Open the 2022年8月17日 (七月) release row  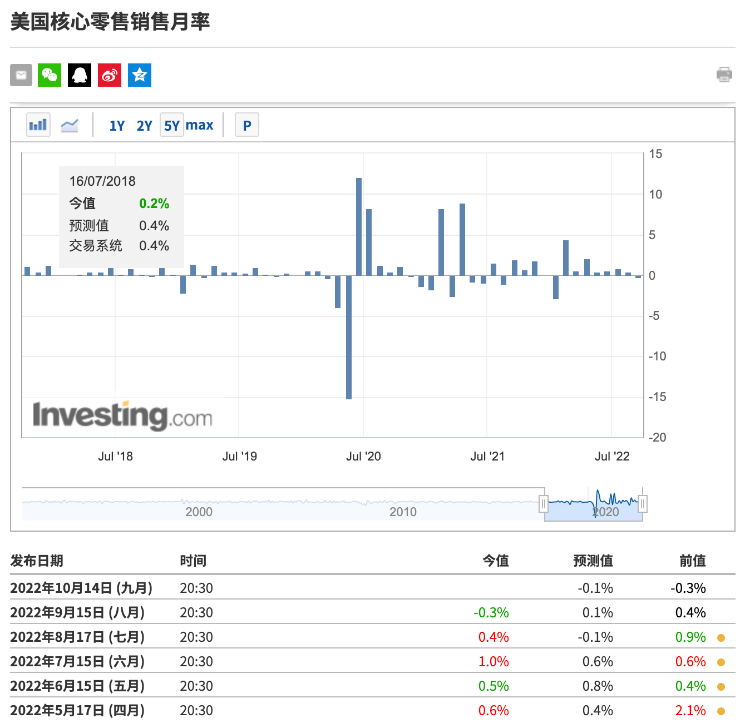[x=76, y=637]
